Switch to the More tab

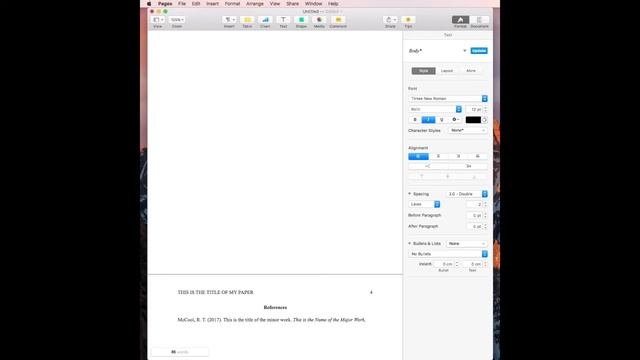(x=471, y=71)
